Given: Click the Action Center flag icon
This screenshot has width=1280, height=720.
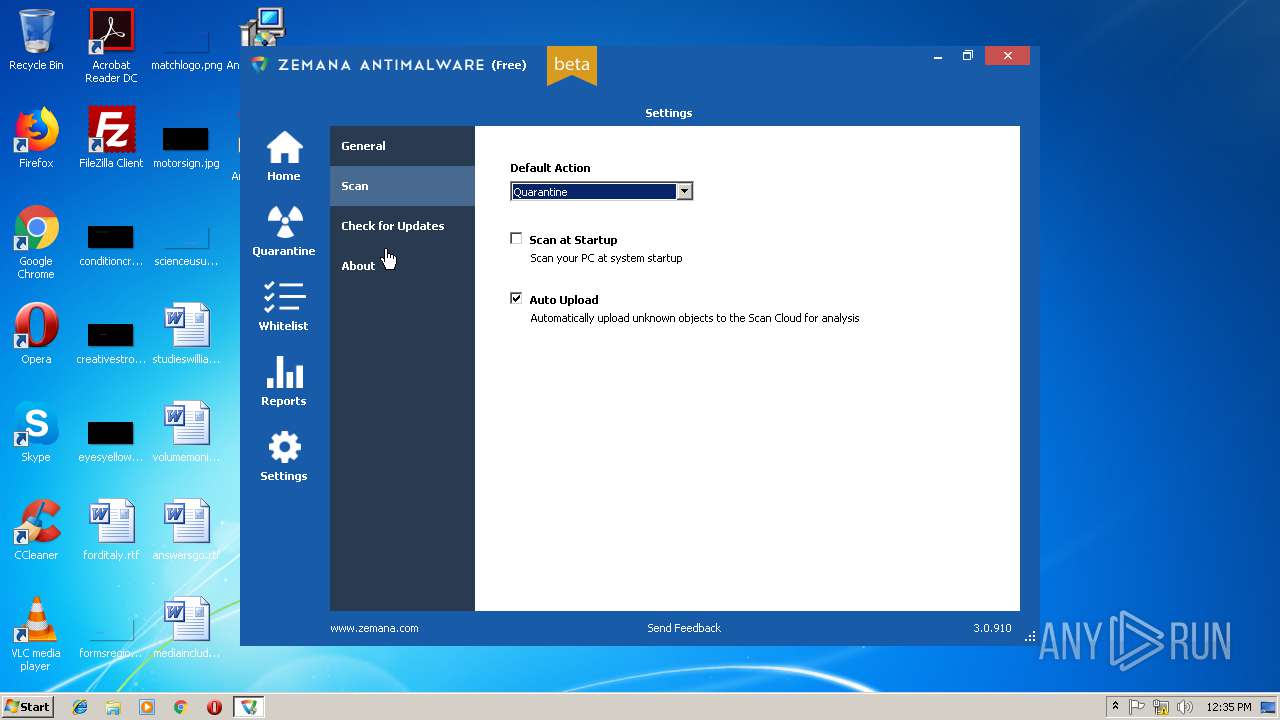Looking at the screenshot, I should coord(1137,707).
